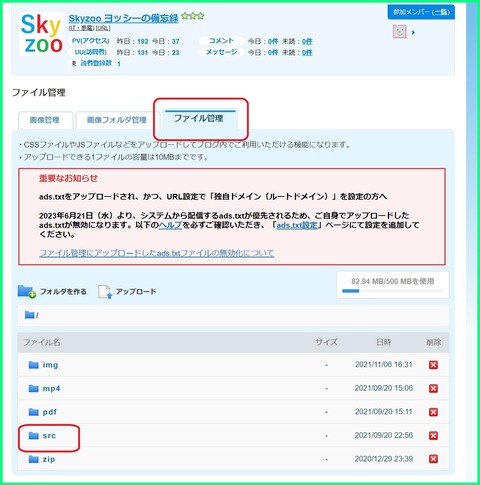Click the zip folder icon

pyautogui.click(x=34, y=459)
